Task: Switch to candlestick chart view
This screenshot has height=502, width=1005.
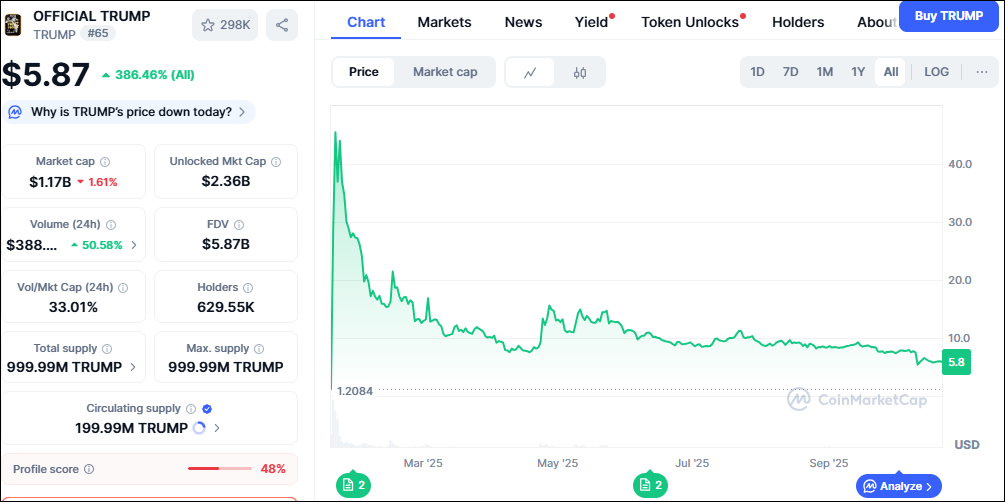Action: [580, 72]
